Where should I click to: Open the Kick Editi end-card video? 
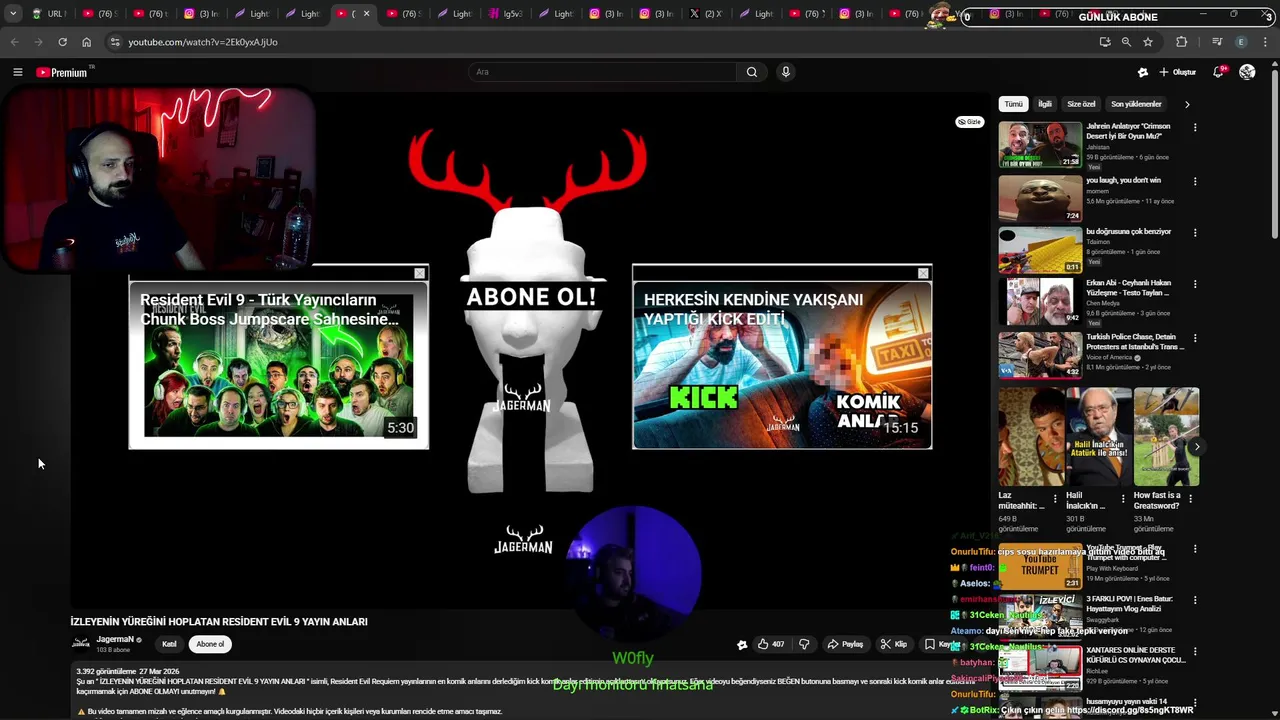(782, 366)
